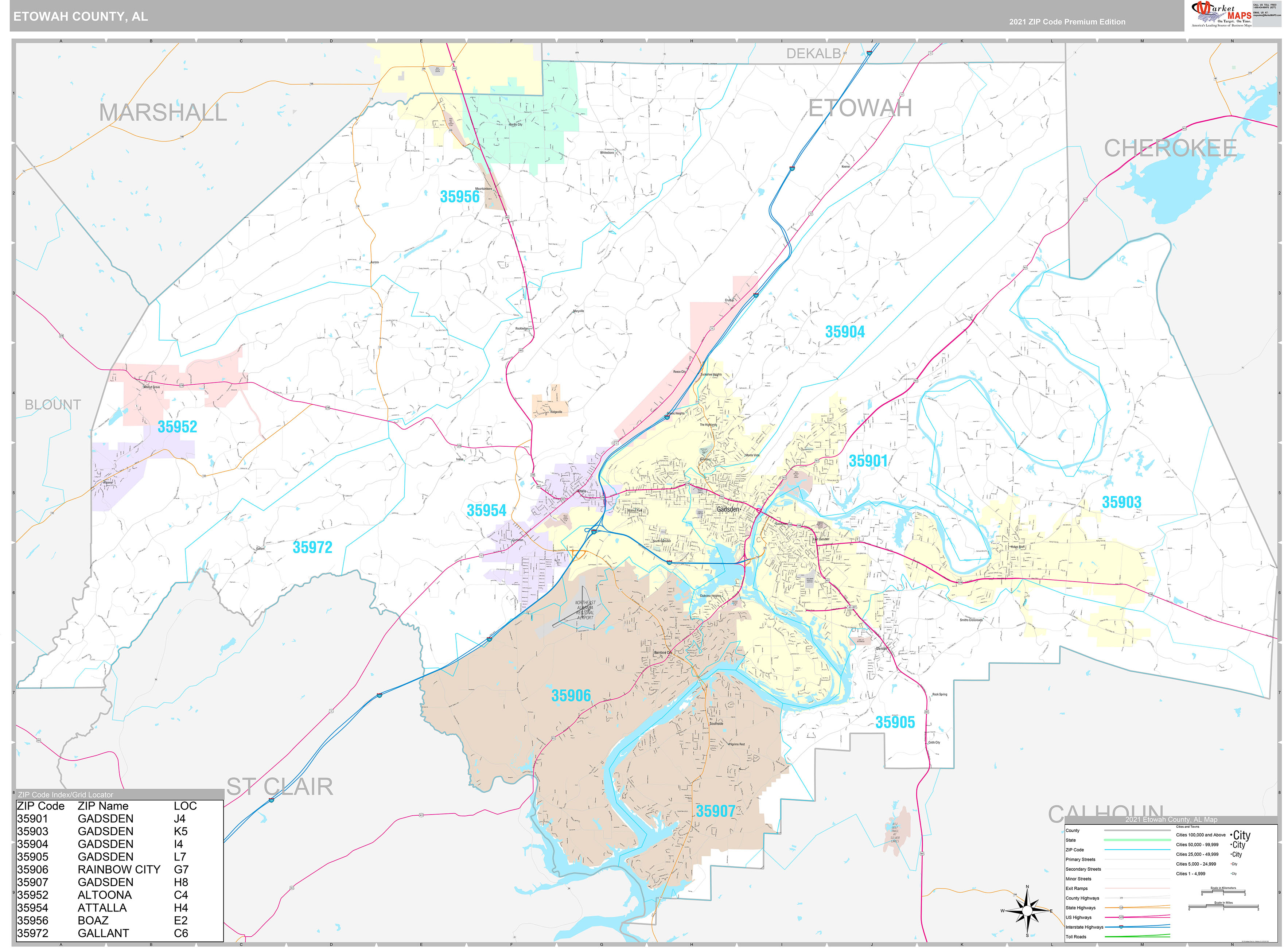Click the Gadsden city label on map
The height and width of the screenshot is (948, 1288).
click(x=729, y=509)
